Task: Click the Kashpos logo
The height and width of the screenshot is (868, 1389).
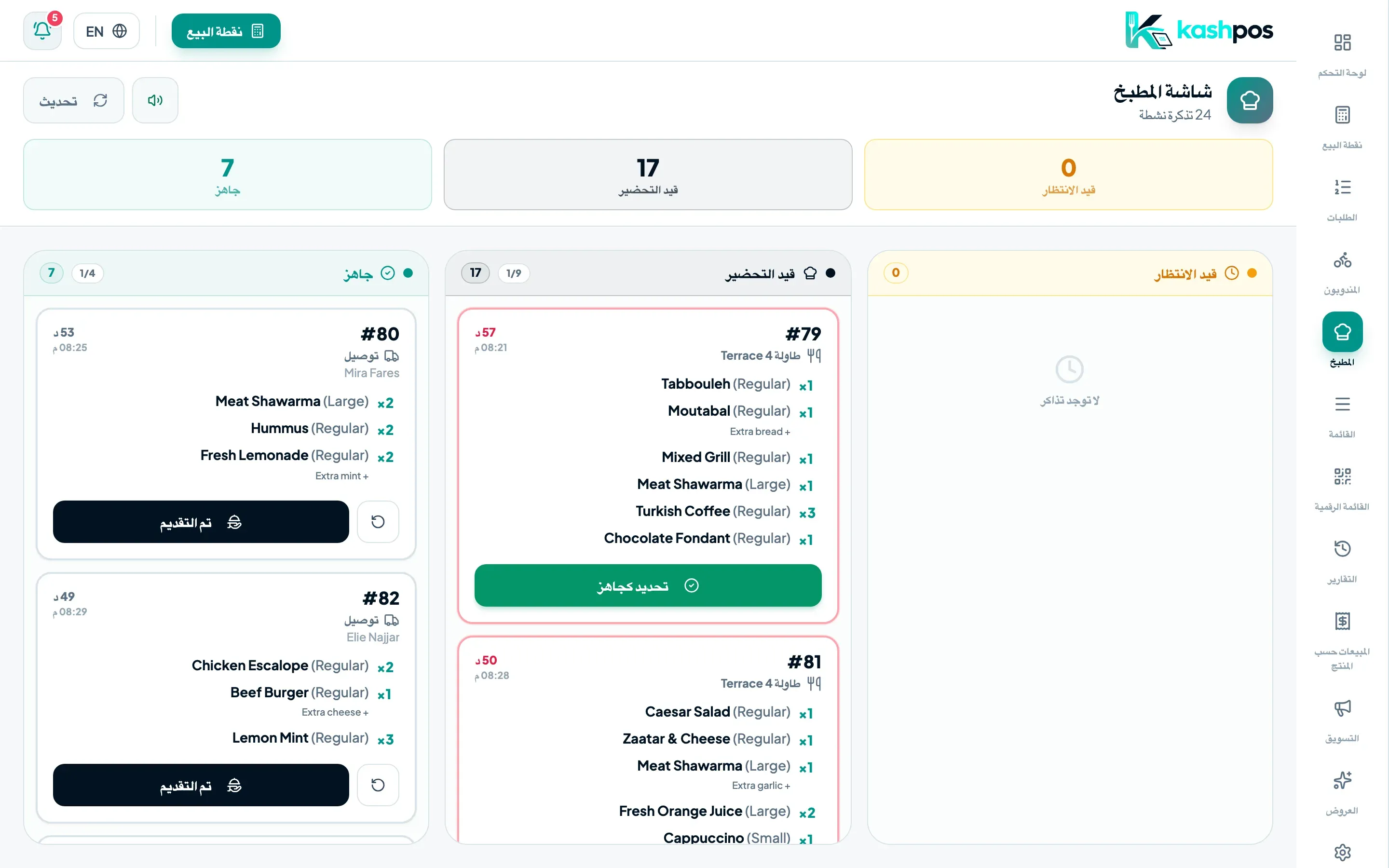Action: pos(1198,30)
